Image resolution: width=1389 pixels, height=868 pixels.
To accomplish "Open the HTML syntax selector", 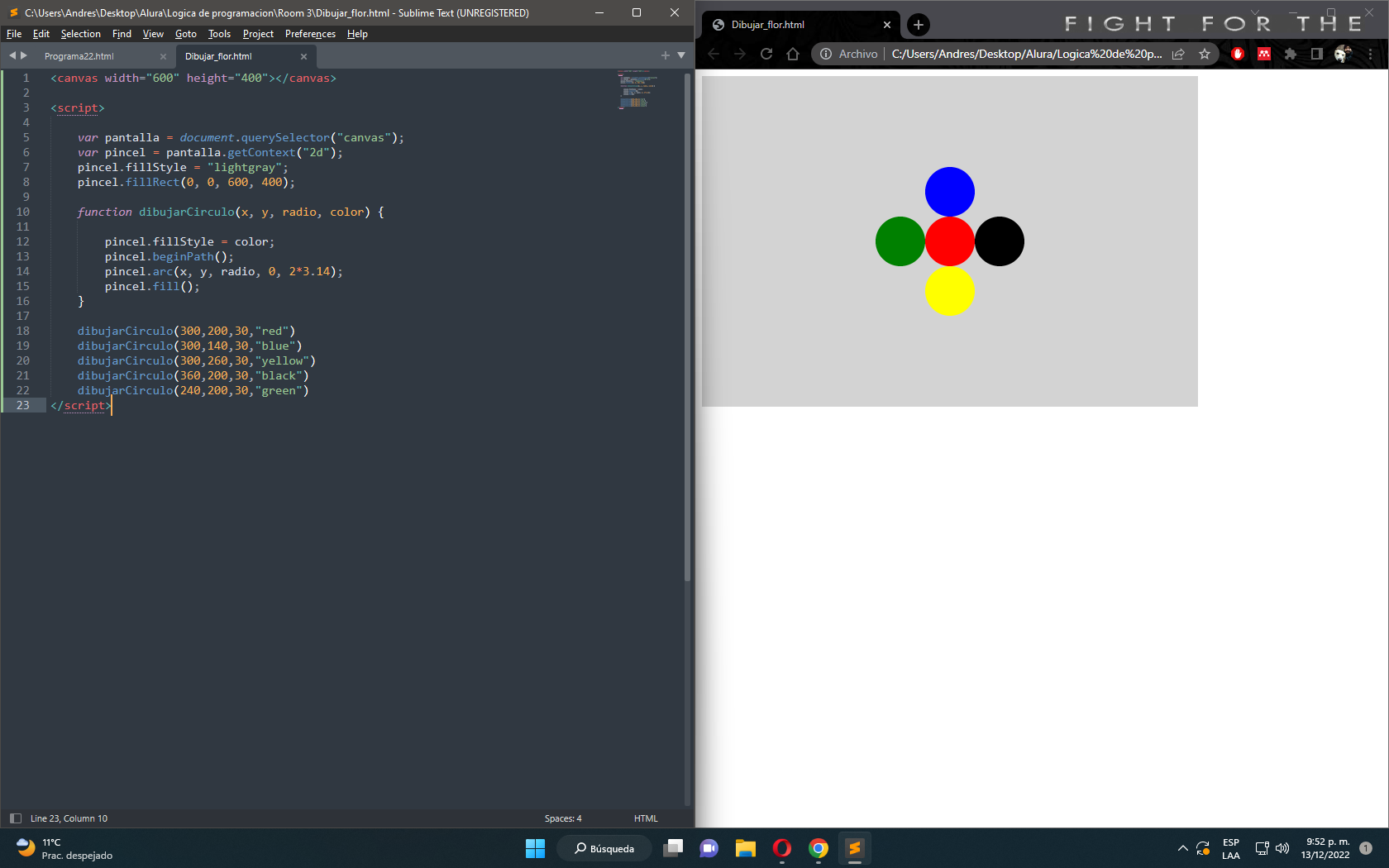I will (646, 818).
